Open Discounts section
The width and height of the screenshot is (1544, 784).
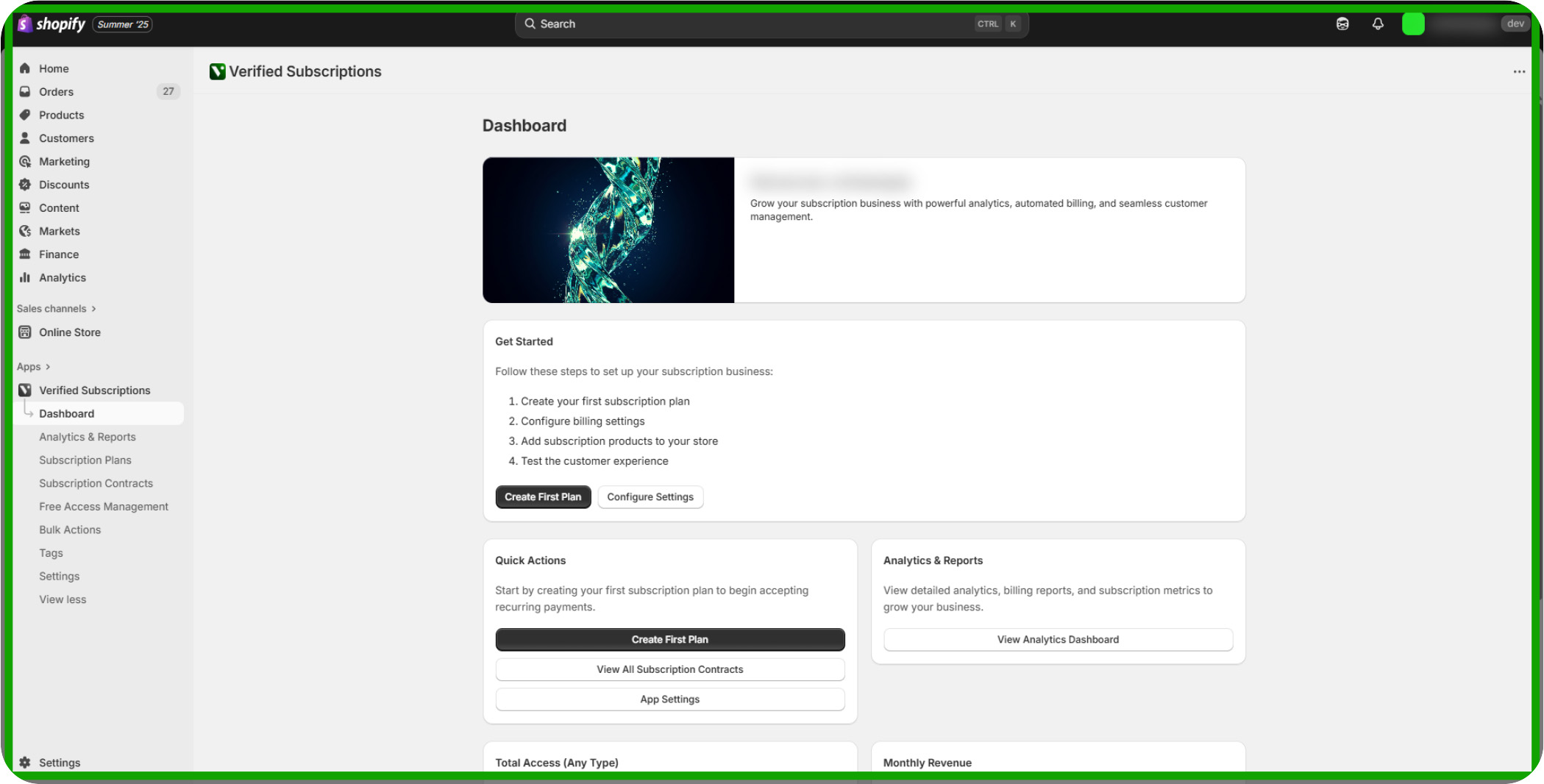tap(64, 185)
